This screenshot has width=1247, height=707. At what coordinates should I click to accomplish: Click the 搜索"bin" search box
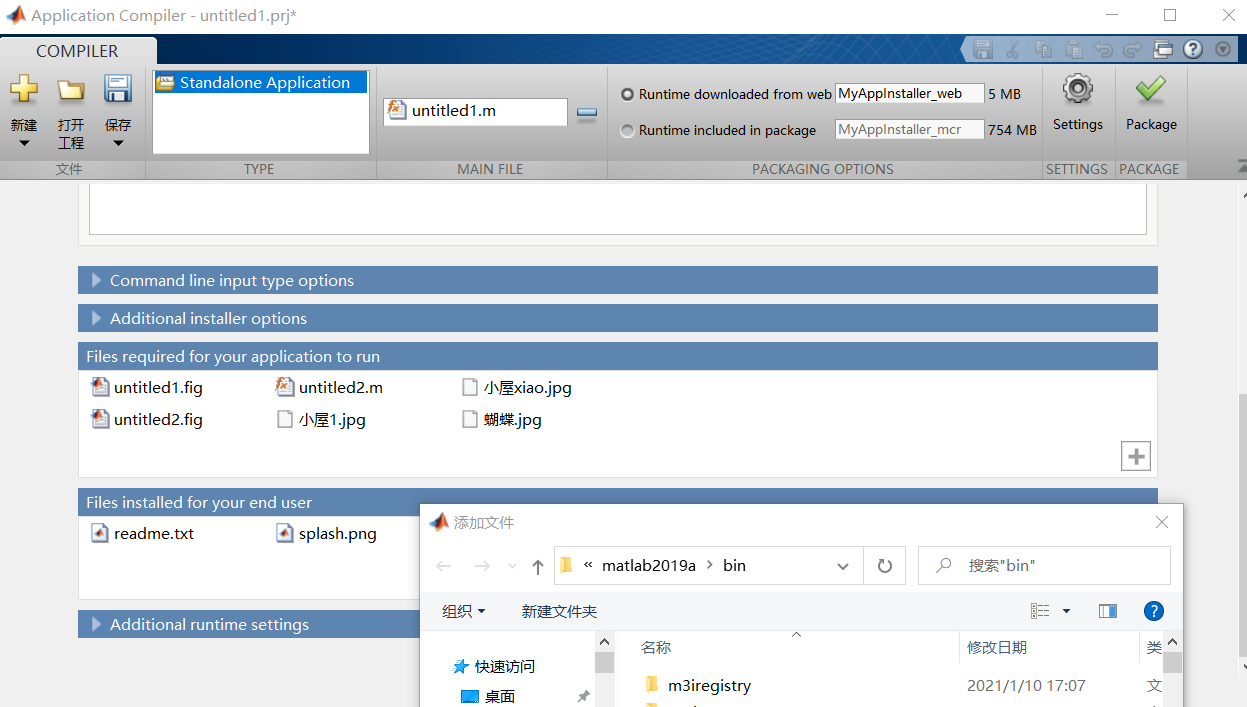[x=1044, y=565]
